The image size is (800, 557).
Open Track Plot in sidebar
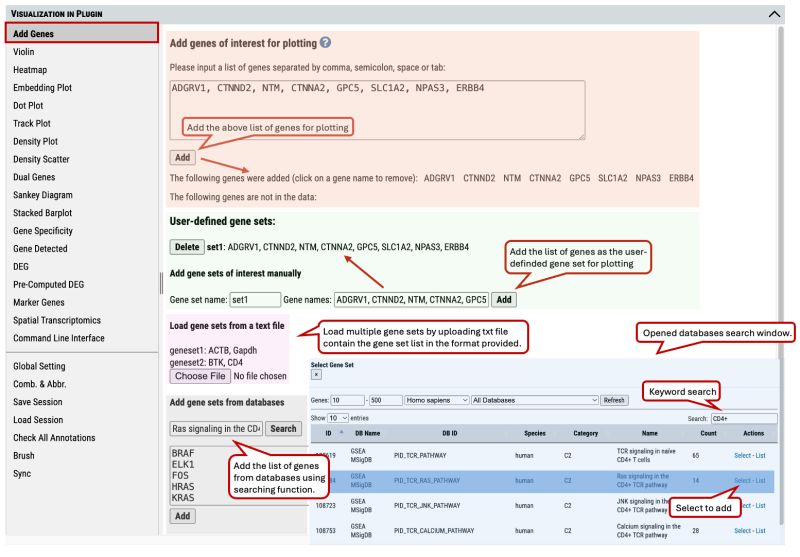coord(32,123)
